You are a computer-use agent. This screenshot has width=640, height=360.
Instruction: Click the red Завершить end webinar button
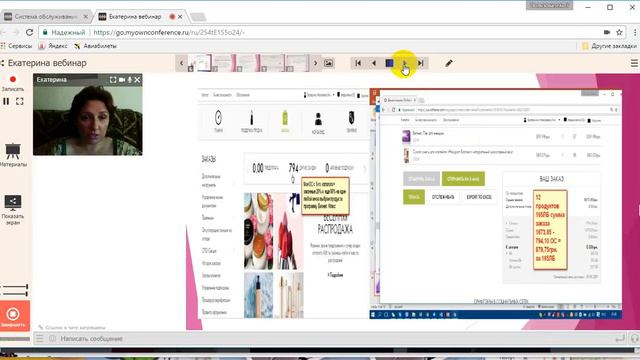(x=14, y=316)
